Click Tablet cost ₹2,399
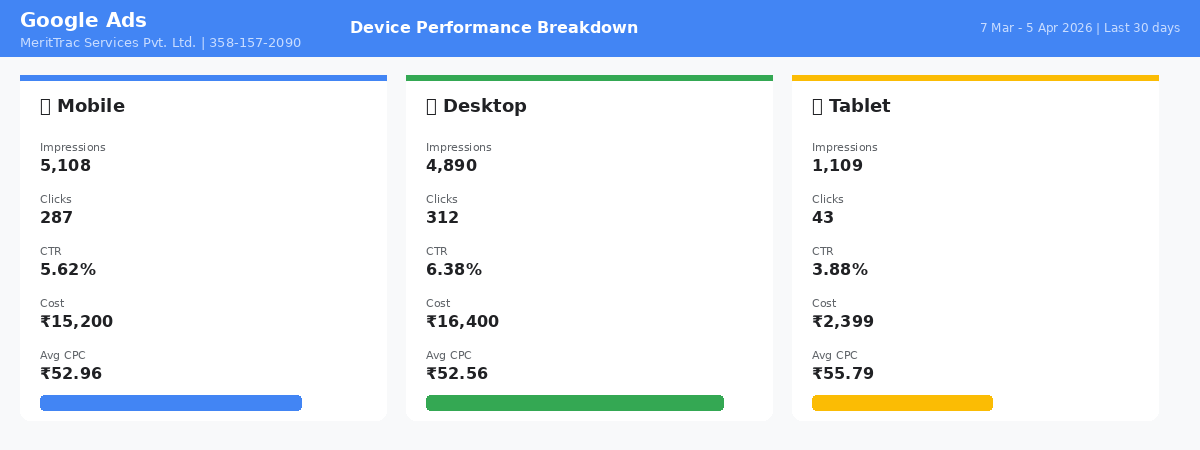 coord(843,322)
